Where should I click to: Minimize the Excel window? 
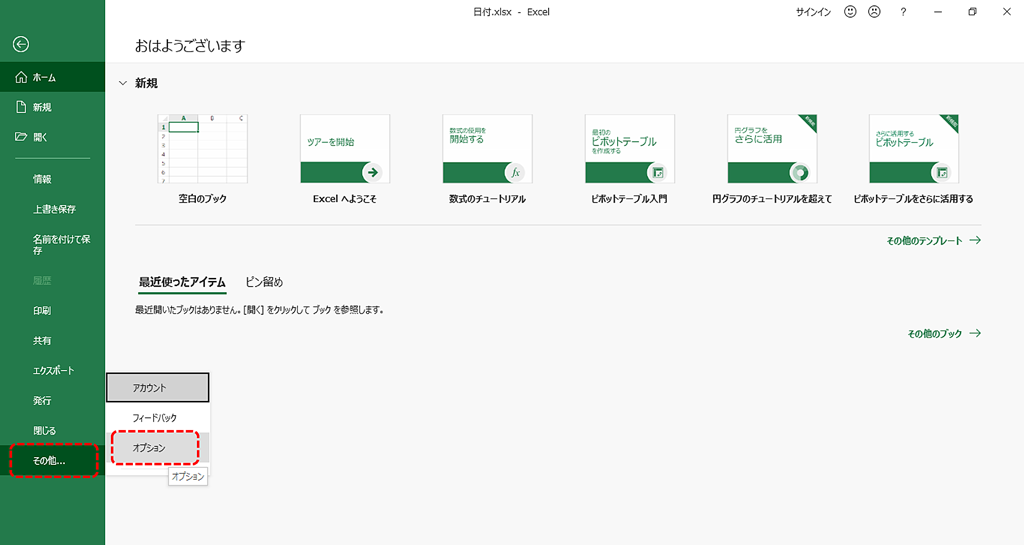[938, 12]
